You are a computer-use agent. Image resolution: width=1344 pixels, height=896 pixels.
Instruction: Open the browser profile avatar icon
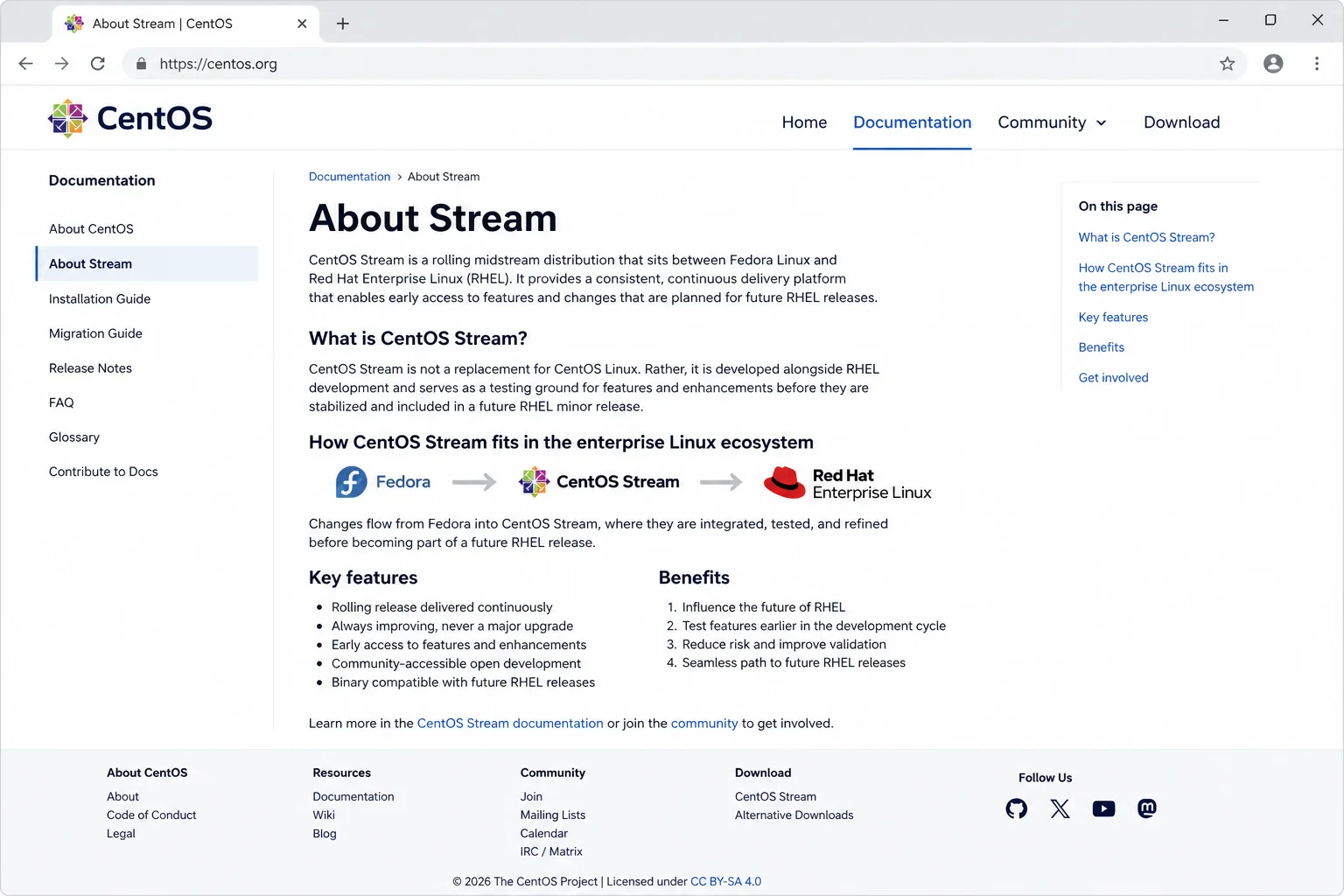tap(1273, 63)
